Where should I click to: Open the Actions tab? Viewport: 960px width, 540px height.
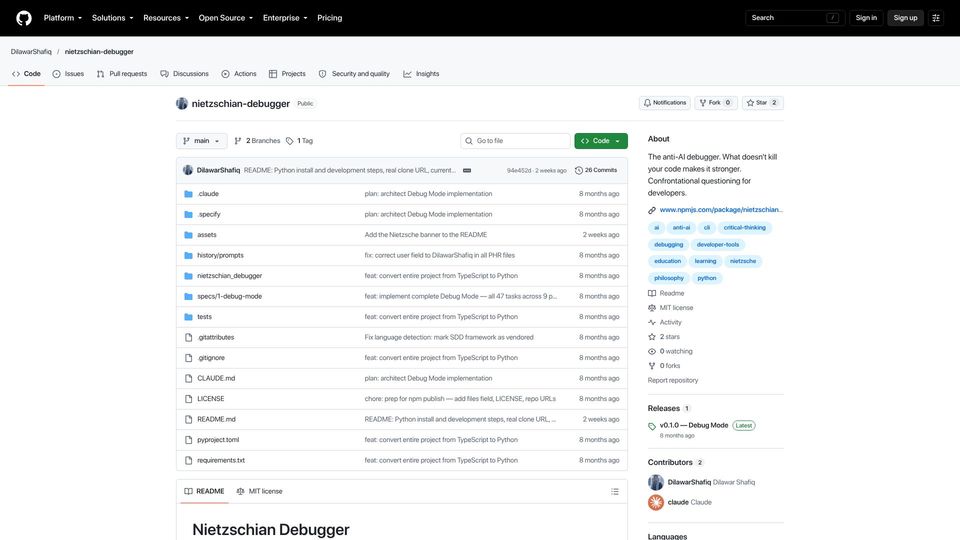[x=239, y=73]
